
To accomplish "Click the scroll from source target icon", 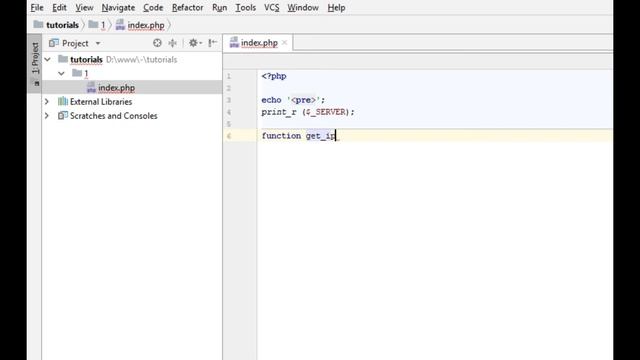I will [x=157, y=43].
